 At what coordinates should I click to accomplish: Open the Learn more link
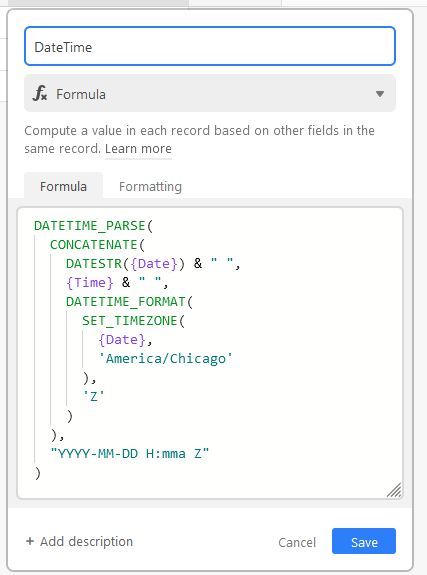coord(138,149)
